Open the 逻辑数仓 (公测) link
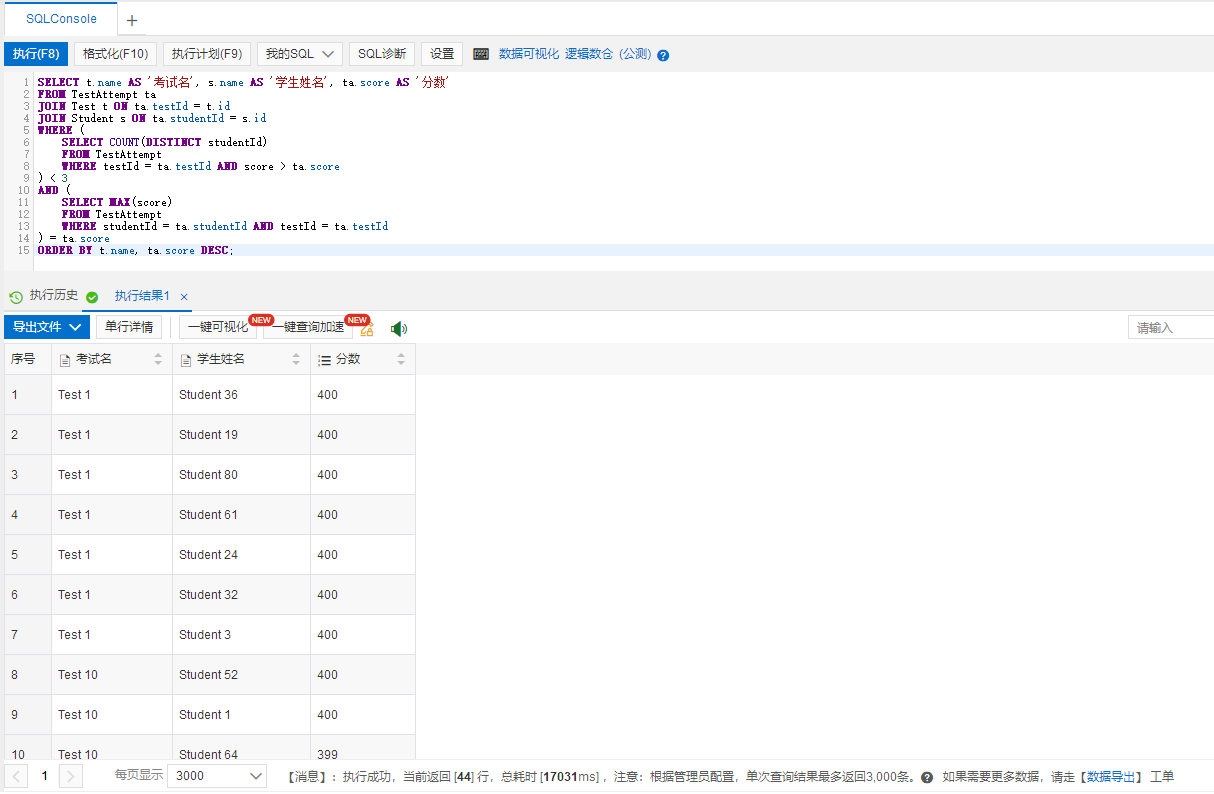1214x794 pixels. tap(608, 54)
